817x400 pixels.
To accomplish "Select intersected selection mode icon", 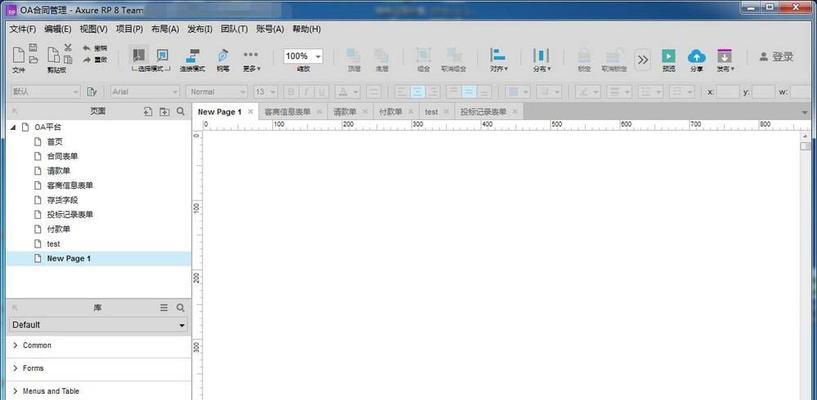I will pos(139,55).
